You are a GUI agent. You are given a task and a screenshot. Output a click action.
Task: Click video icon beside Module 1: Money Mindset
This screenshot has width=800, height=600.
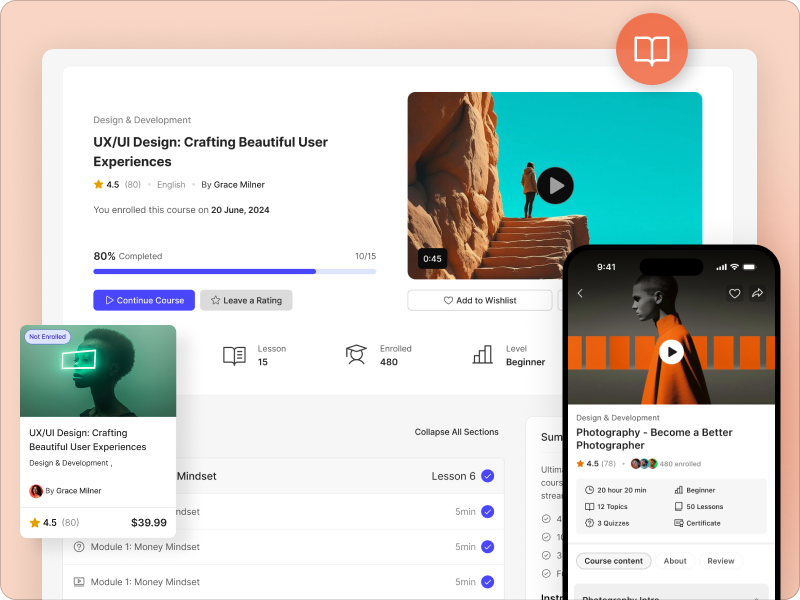tap(79, 582)
